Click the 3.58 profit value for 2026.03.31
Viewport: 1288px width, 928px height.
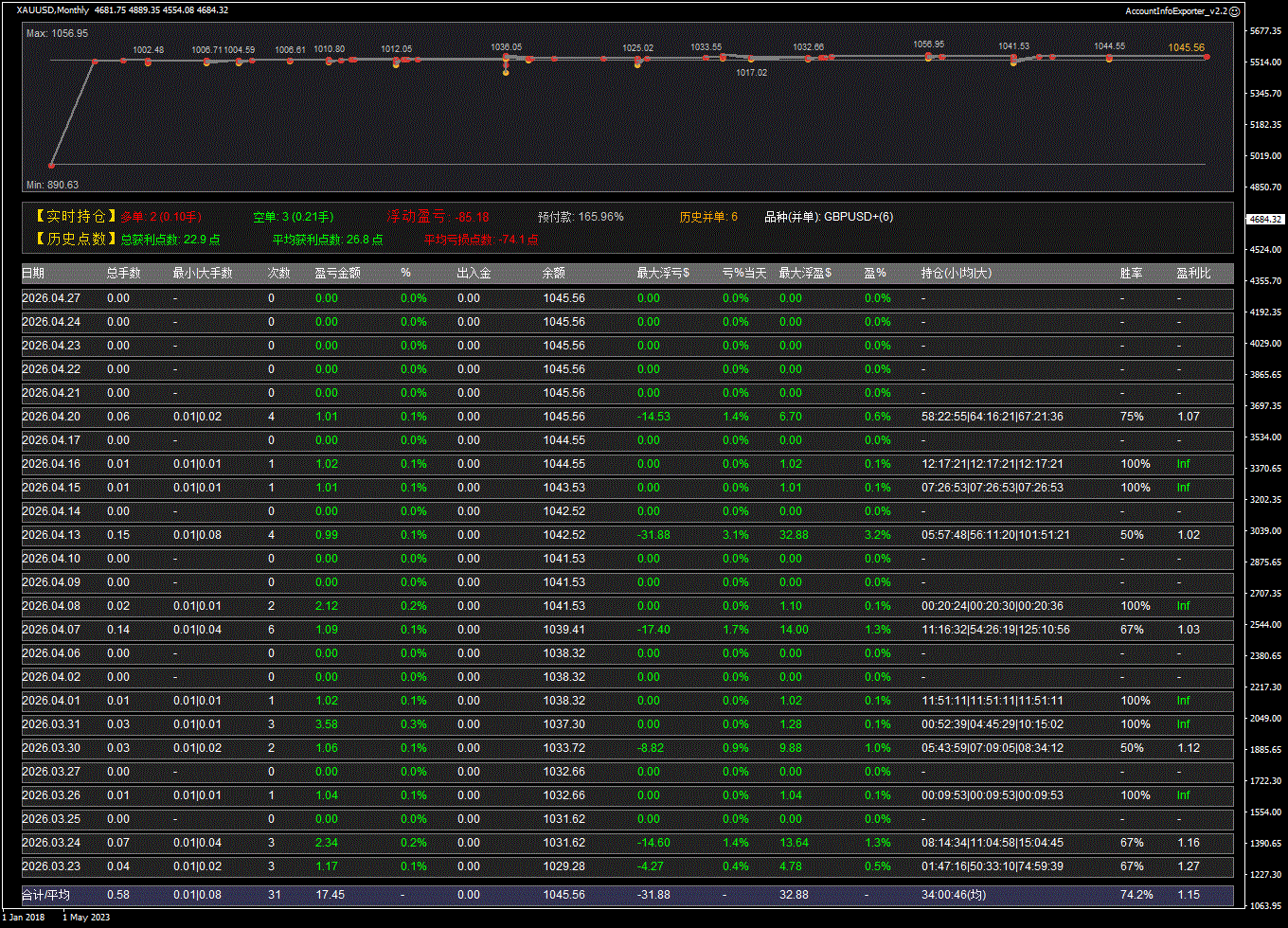point(326,724)
